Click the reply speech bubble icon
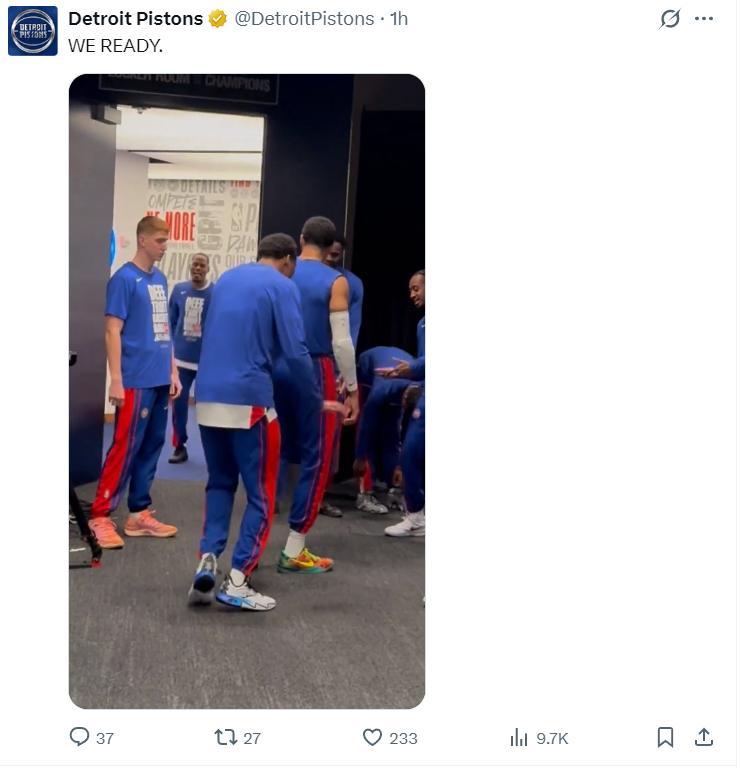 [79, 738]
